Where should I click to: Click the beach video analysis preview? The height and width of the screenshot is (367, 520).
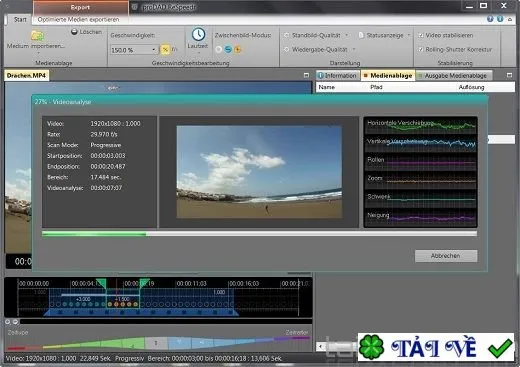pos(259,172)
